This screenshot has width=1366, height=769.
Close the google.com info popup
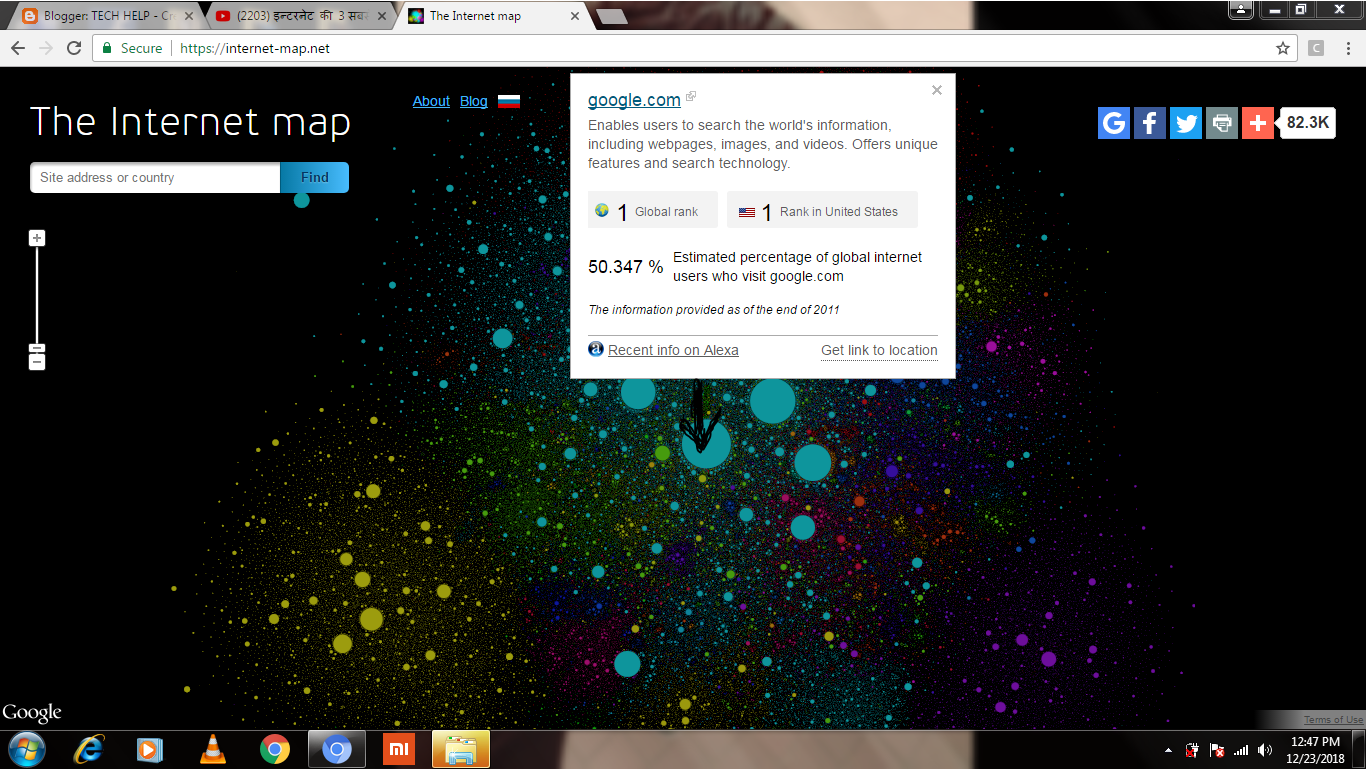937,90
